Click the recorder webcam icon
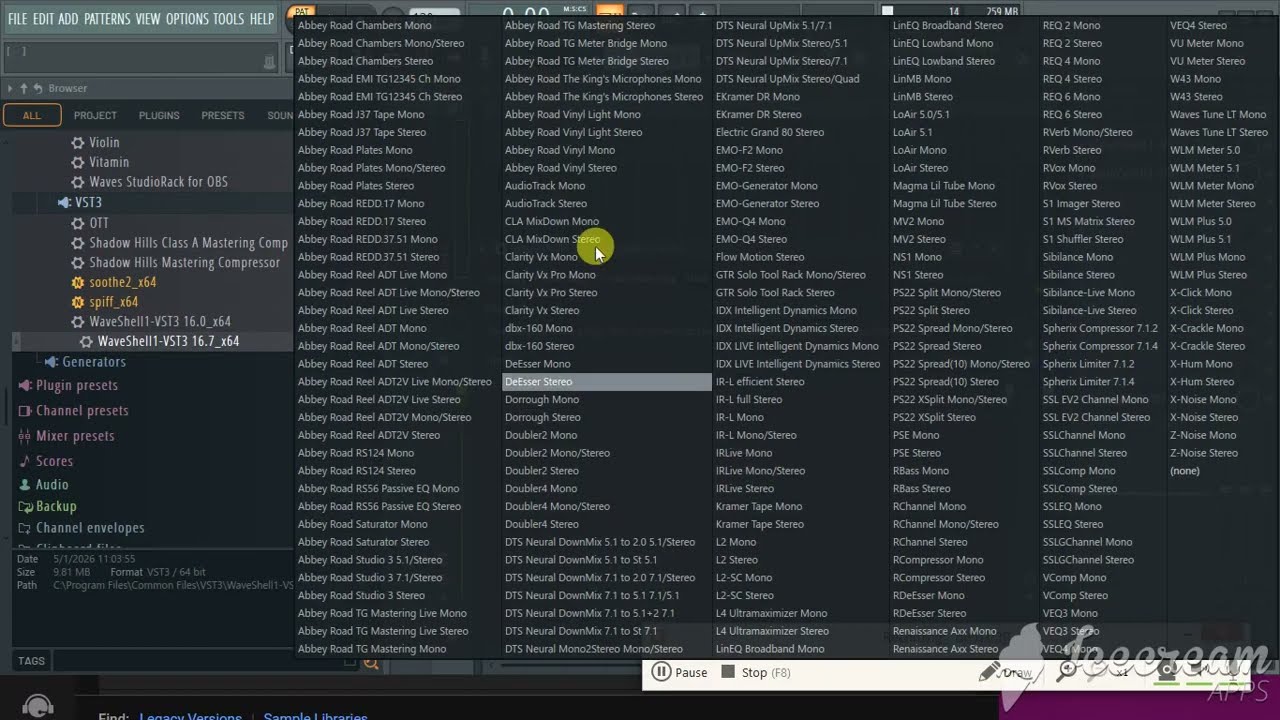This screenshot has width=1280, height=720. (1167, 672)
